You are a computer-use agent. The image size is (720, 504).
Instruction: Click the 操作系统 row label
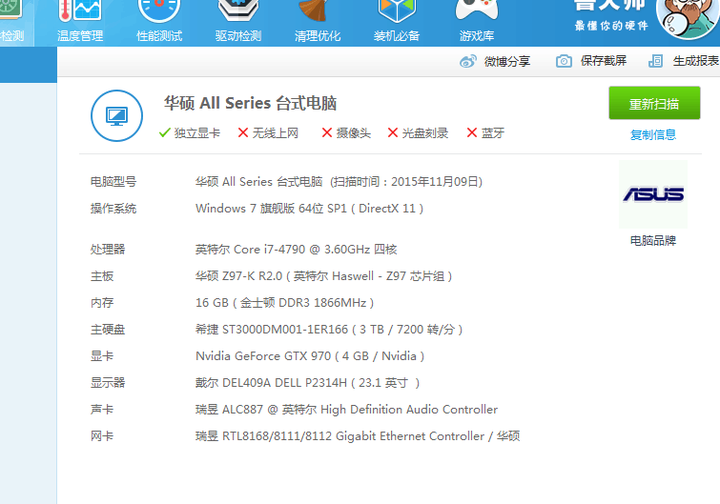[x=113, y=209]
